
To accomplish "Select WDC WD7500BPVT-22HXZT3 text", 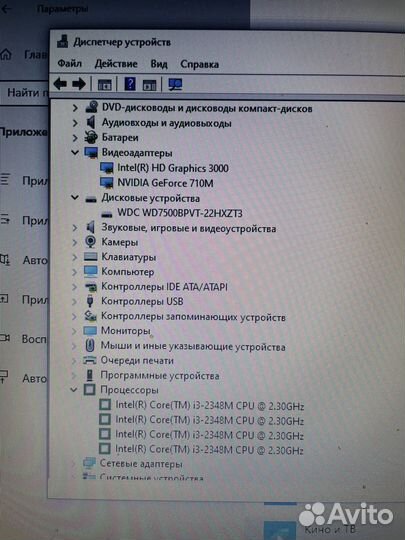I will click(x=180, y=213).
